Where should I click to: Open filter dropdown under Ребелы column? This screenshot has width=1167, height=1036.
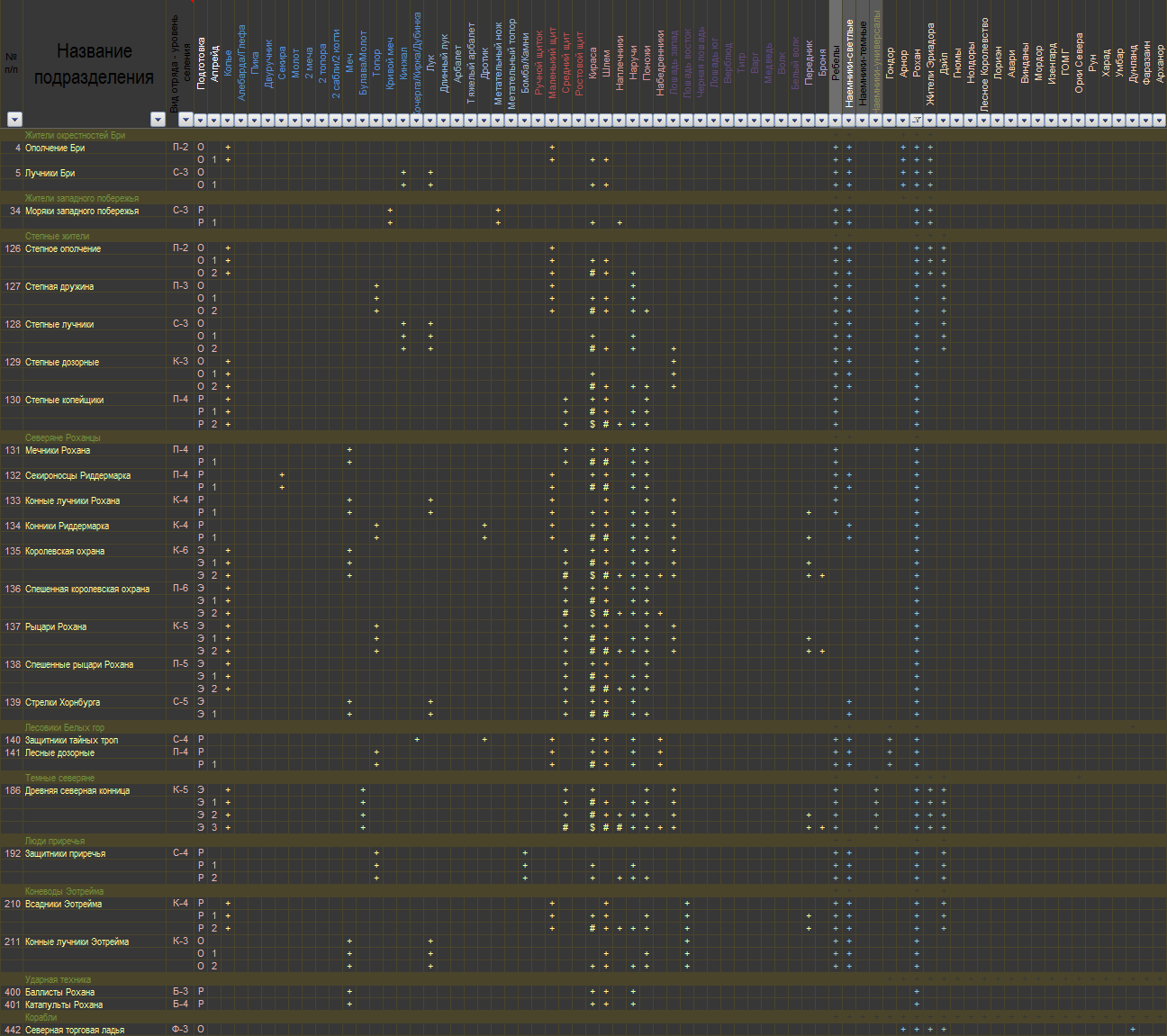(x=835, y=120)
